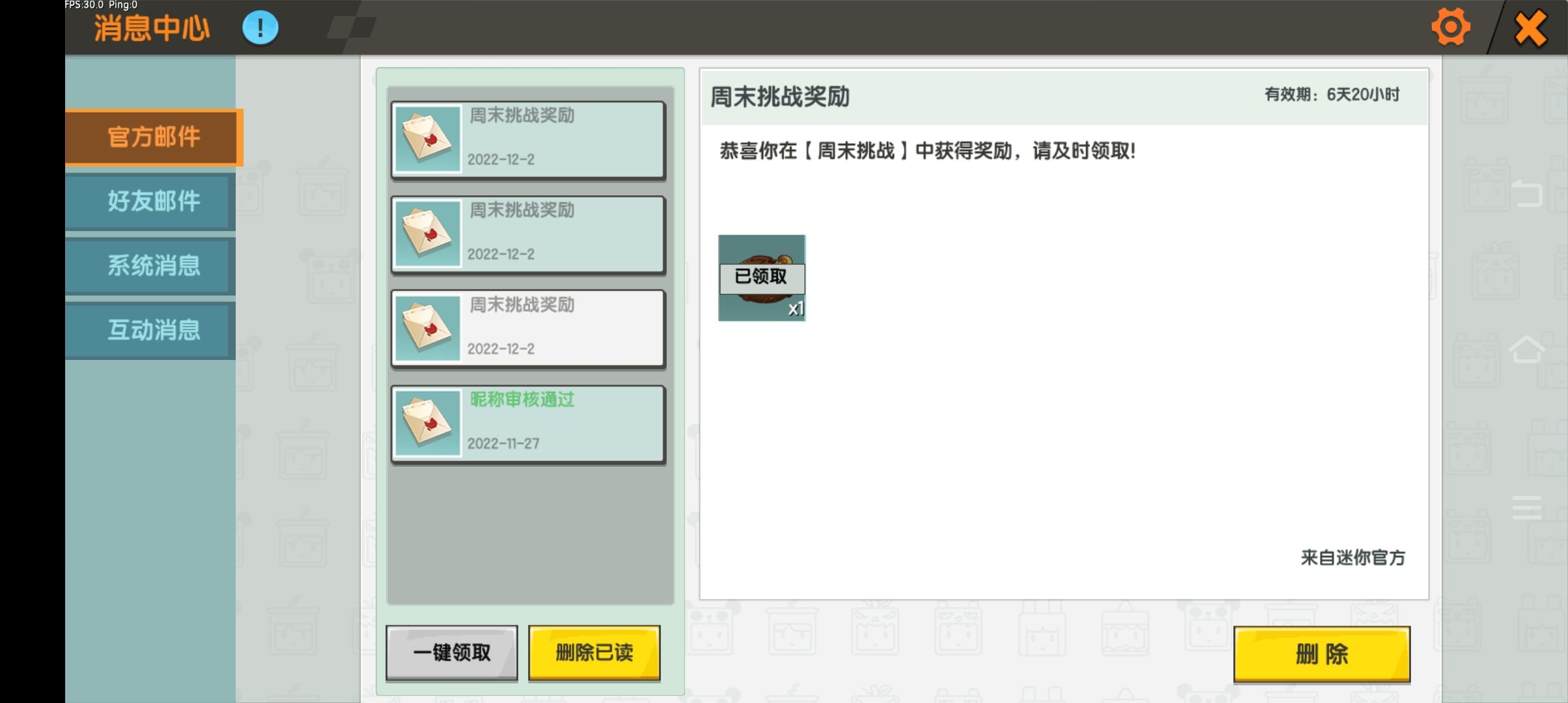
Task: Open settings with the orange gear icon
Action: pos(1450,27)
